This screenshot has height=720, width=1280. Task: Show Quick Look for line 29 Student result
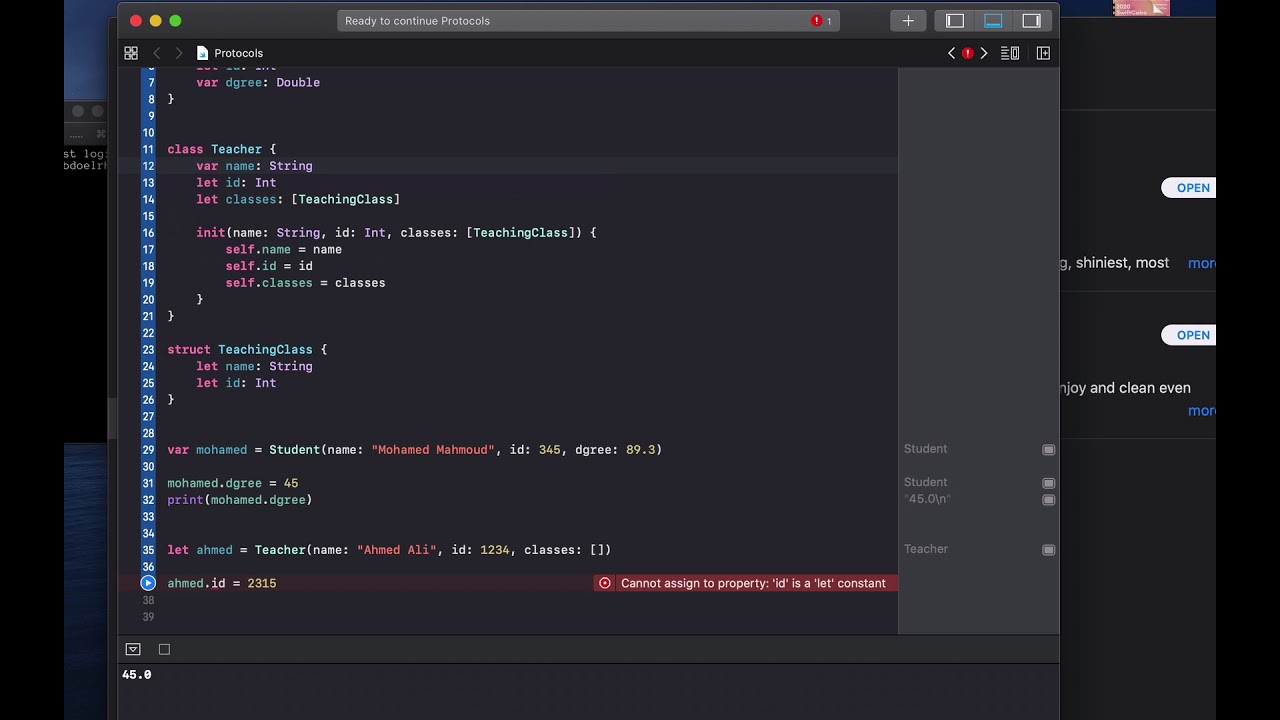(1048, 450)
